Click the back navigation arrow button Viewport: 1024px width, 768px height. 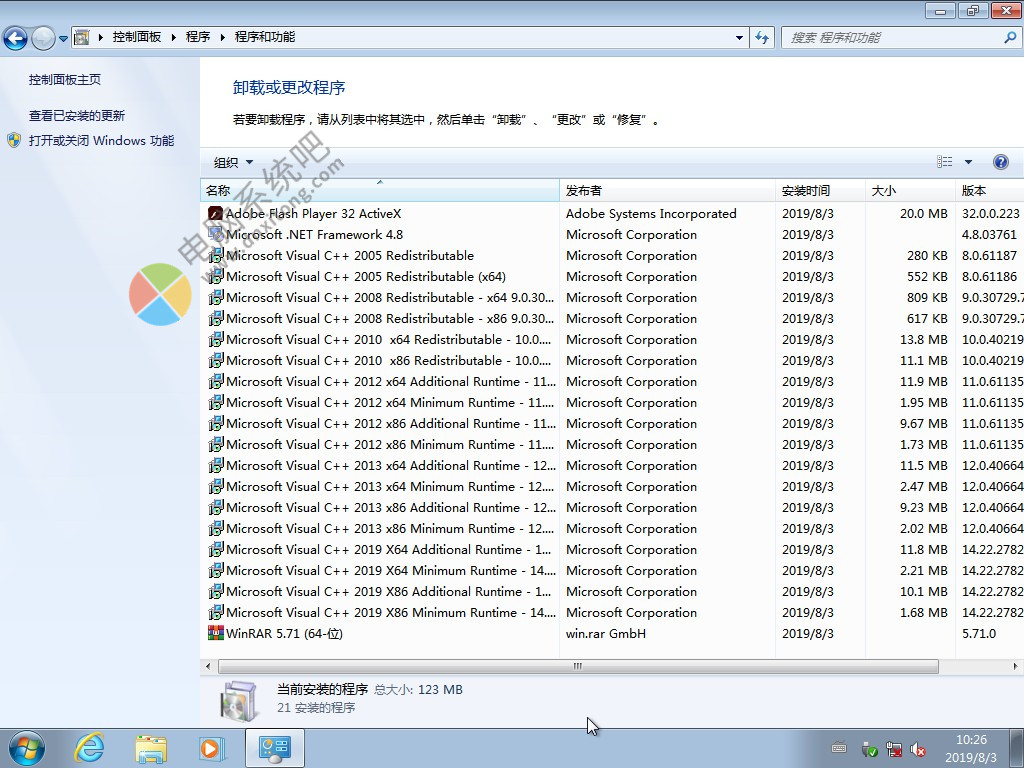(16, 38)
